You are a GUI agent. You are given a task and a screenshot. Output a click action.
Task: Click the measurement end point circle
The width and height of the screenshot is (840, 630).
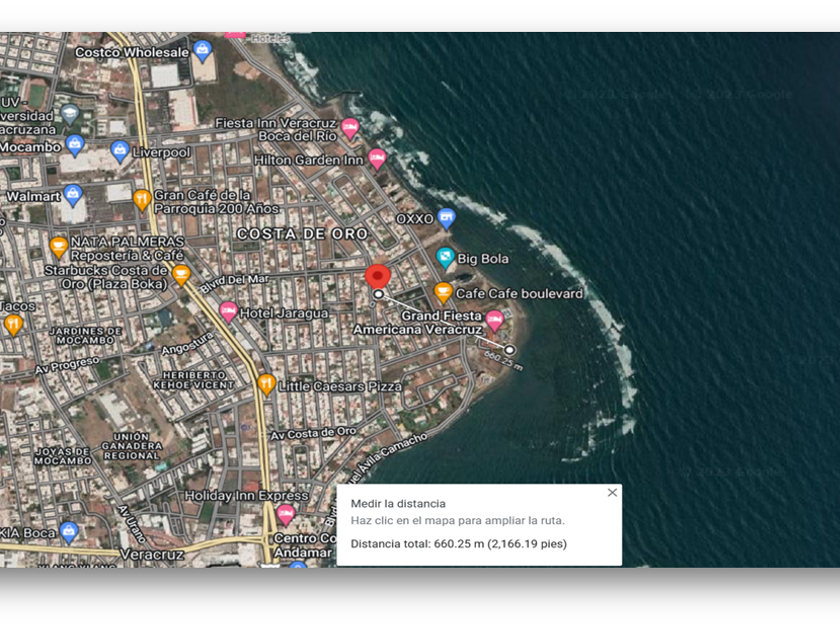509,350
